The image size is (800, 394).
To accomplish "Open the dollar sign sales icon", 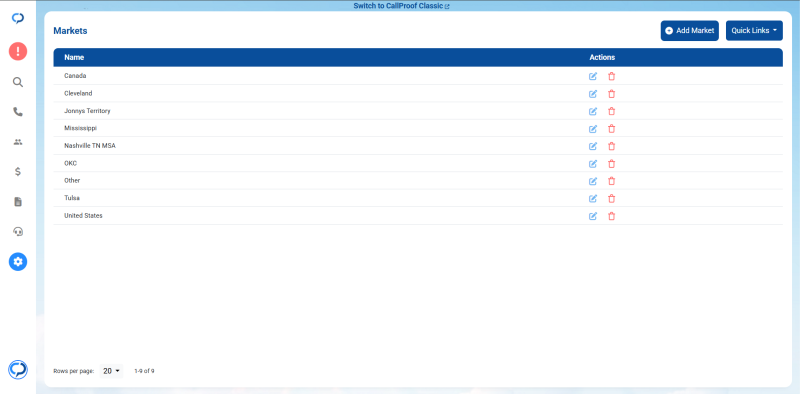I will click(18, 171).
